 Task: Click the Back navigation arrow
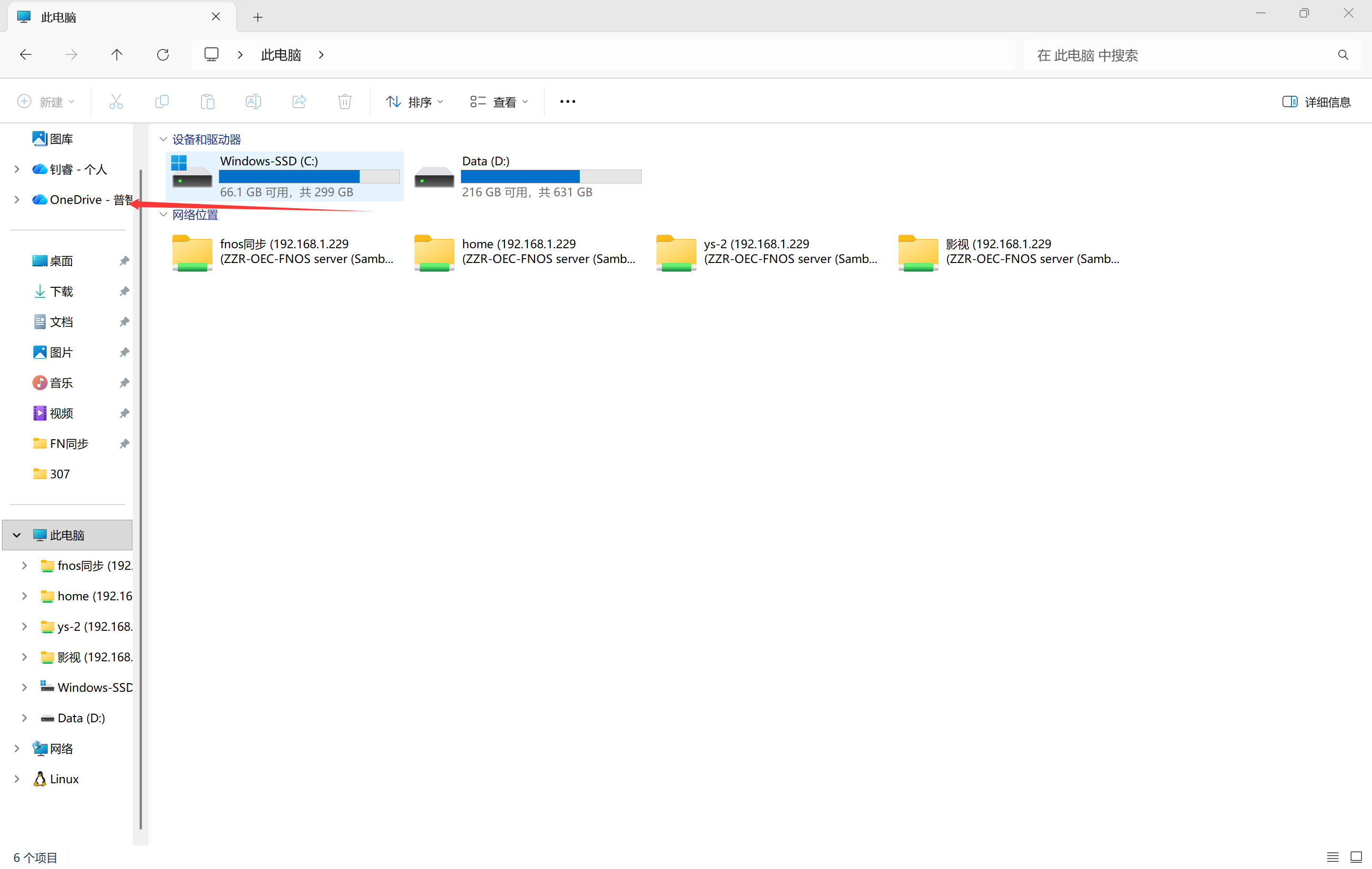click(x=26, y=55)
